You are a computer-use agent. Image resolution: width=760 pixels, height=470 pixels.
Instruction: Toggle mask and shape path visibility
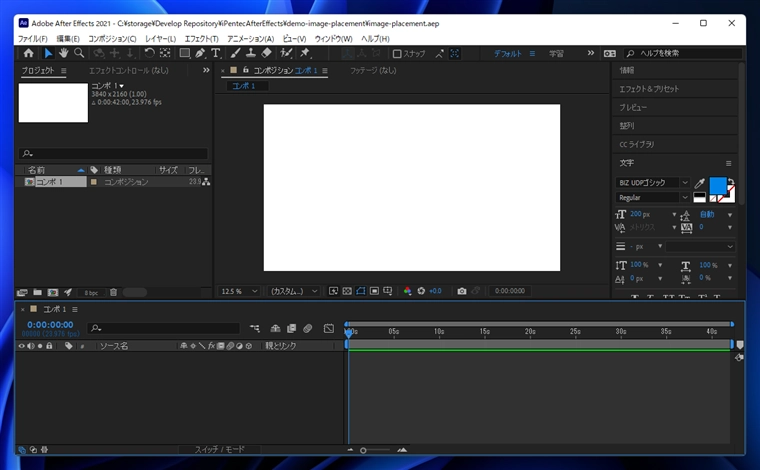click(x=361, y=291)
